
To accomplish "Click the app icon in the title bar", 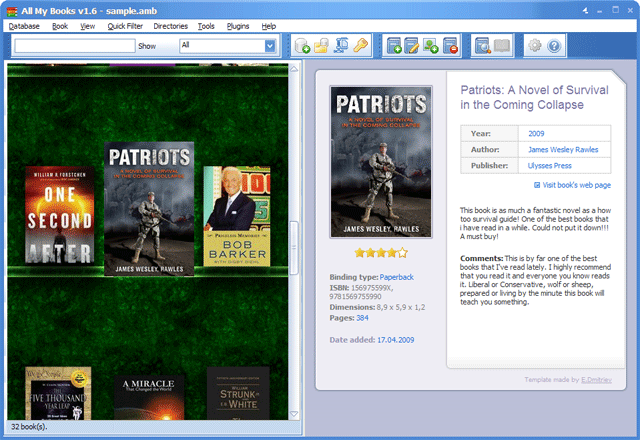I will click(x=12, y=11).
